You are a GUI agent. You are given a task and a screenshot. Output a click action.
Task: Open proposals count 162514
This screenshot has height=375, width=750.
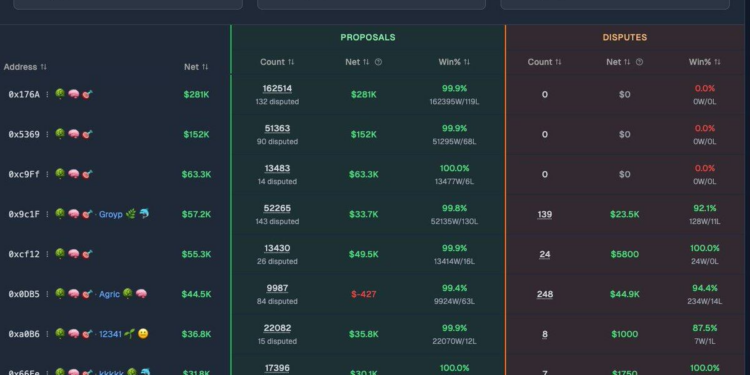pyautogui.click(x=277, y=89)
